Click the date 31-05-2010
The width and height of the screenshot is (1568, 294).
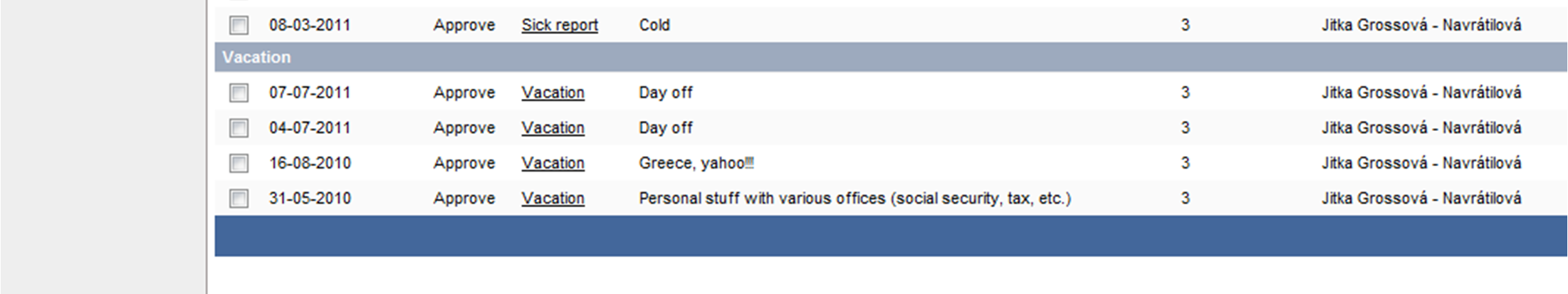[310, 199]
